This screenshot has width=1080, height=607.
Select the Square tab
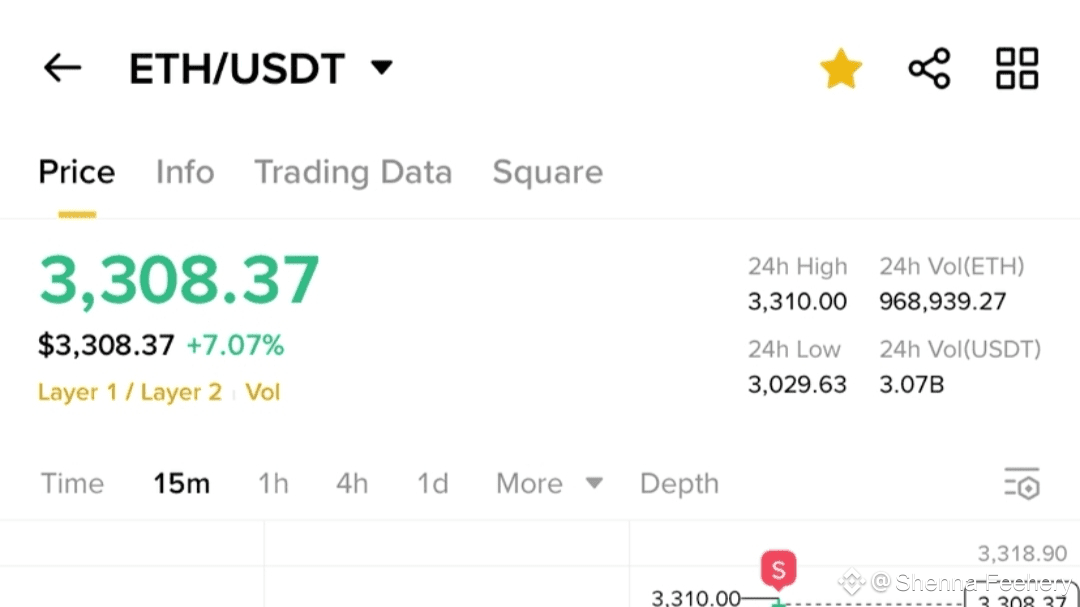click(x=547, y=172)
